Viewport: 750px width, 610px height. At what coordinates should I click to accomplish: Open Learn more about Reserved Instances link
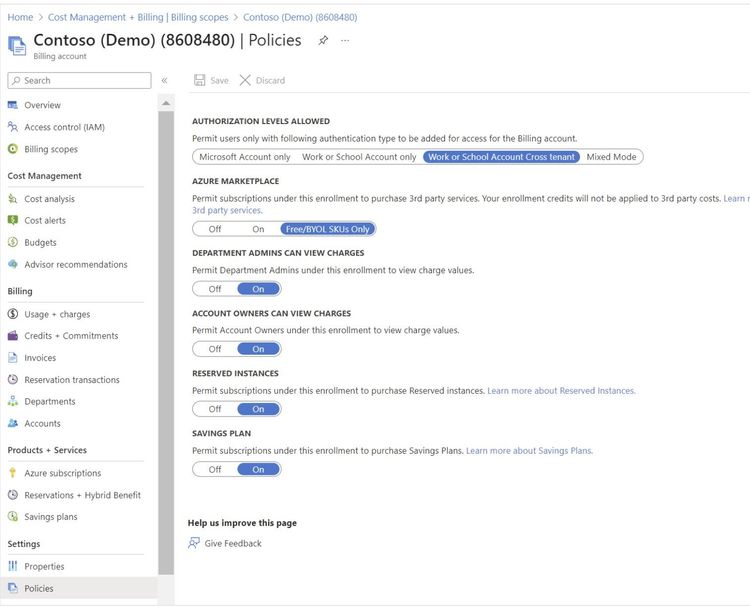[x=561, y=391]
